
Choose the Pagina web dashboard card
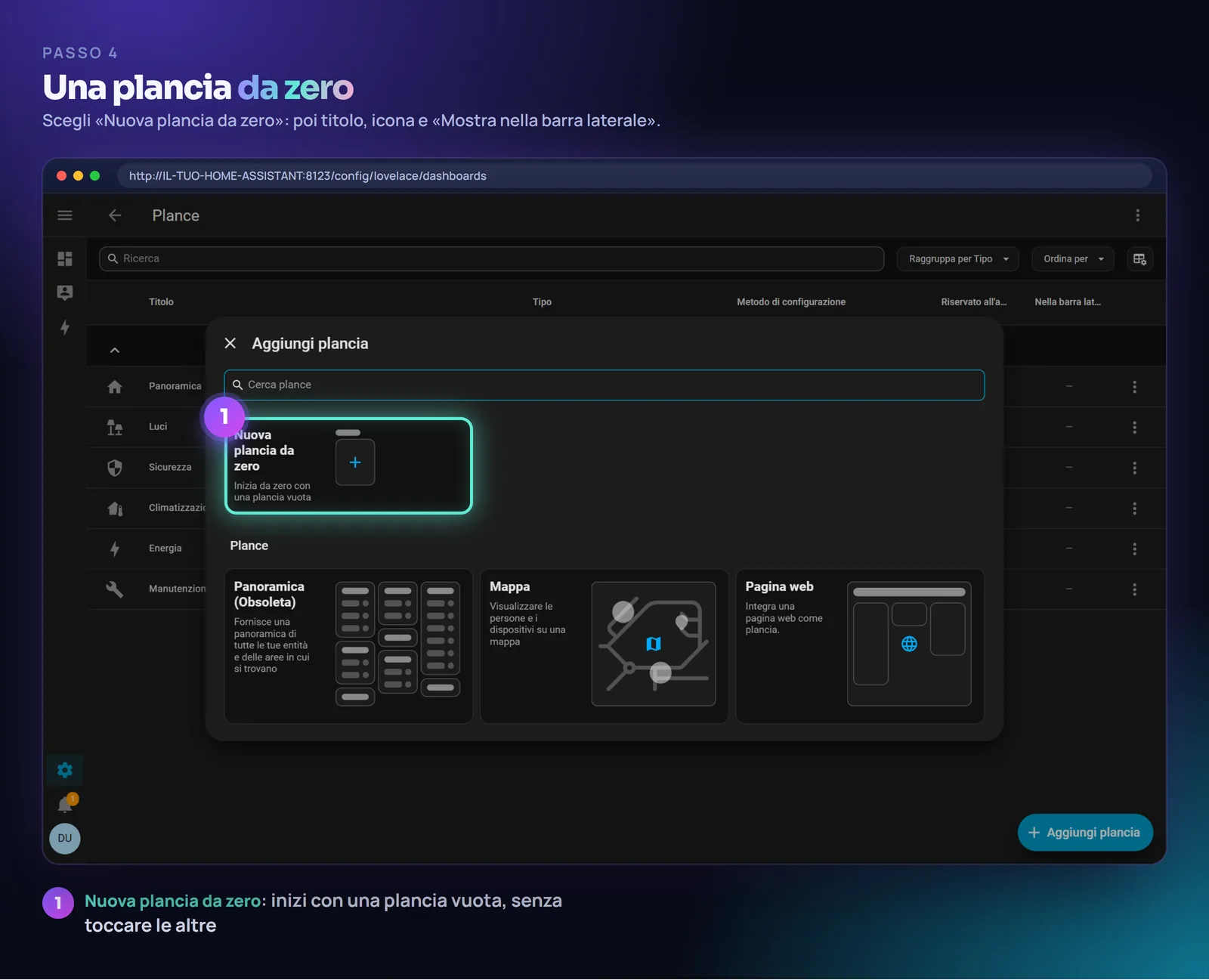(860, 646)
